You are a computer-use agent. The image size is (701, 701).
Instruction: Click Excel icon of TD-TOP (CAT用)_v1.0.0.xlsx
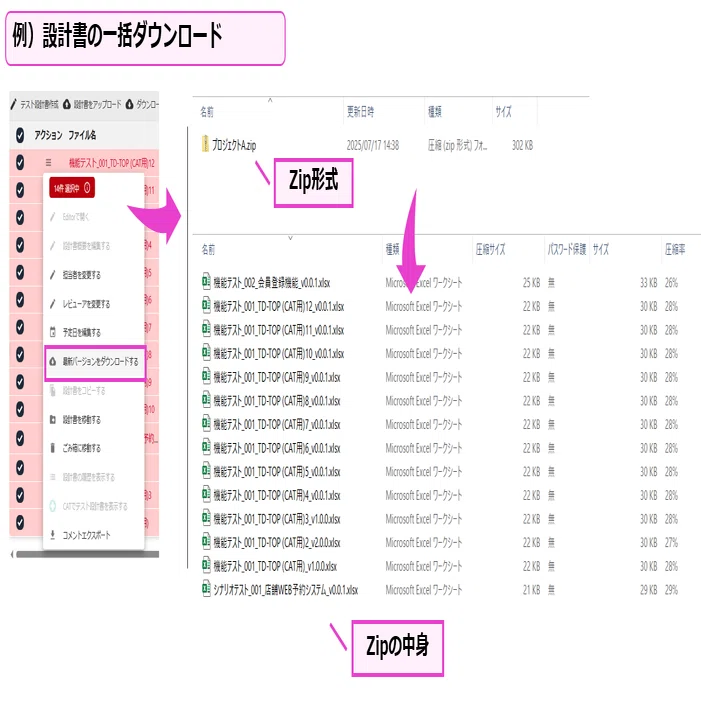point(206,565)
